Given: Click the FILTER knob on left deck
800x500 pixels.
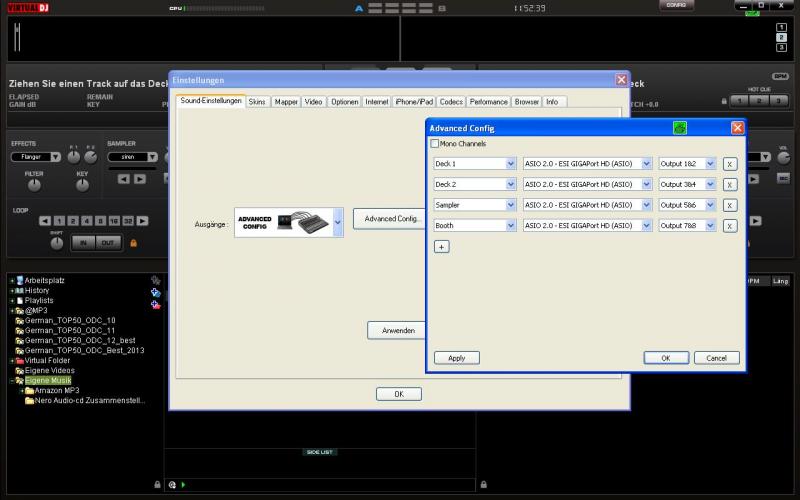Looking at the screenshot, I should (x=34, y=186).
